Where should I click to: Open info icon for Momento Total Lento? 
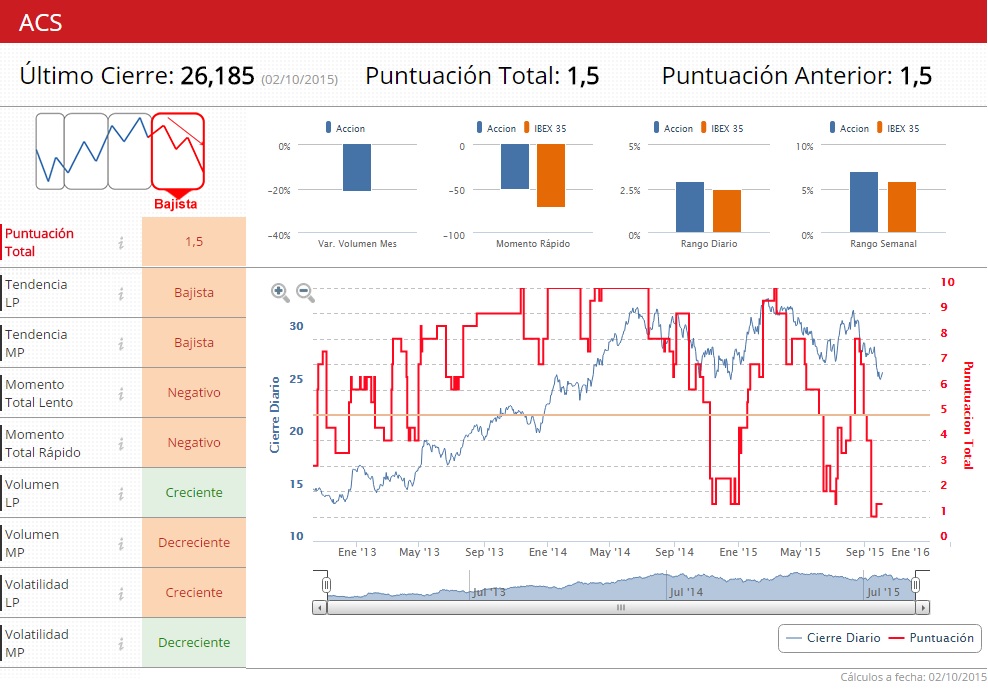(x=121, y=393)
